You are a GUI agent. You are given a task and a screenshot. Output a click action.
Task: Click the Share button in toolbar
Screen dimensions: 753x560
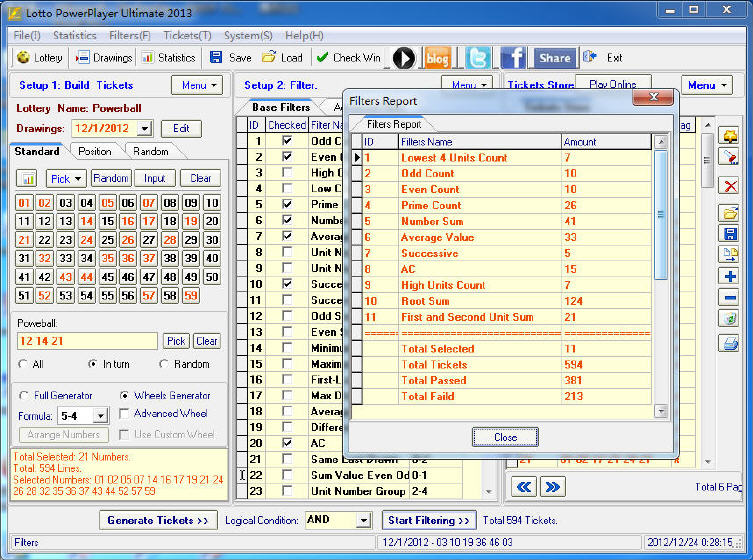(x=555, y=58)
